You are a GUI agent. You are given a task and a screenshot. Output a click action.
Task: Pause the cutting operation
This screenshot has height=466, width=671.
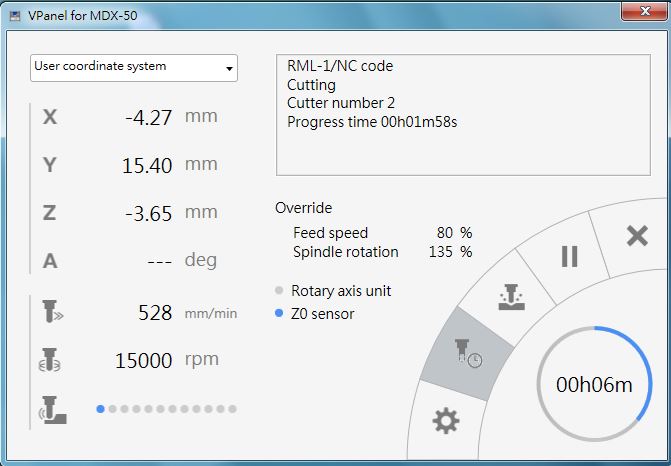point(569,257)
